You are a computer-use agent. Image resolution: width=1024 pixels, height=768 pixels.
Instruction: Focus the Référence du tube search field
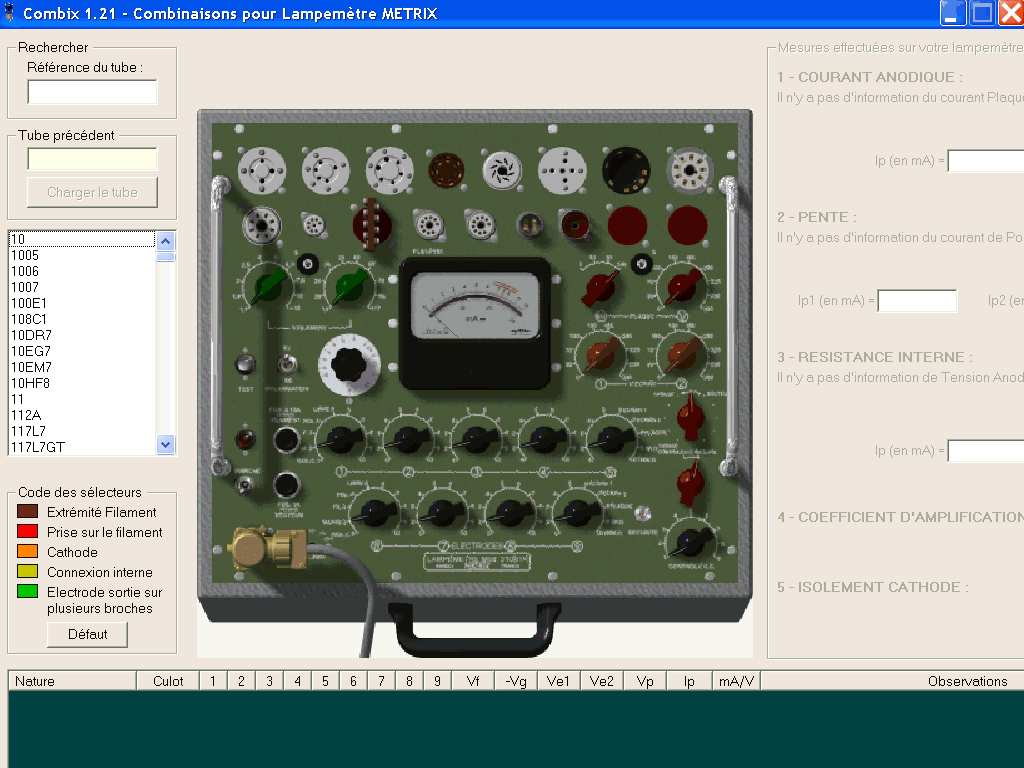pyautogui.click(x=92, y=92)
